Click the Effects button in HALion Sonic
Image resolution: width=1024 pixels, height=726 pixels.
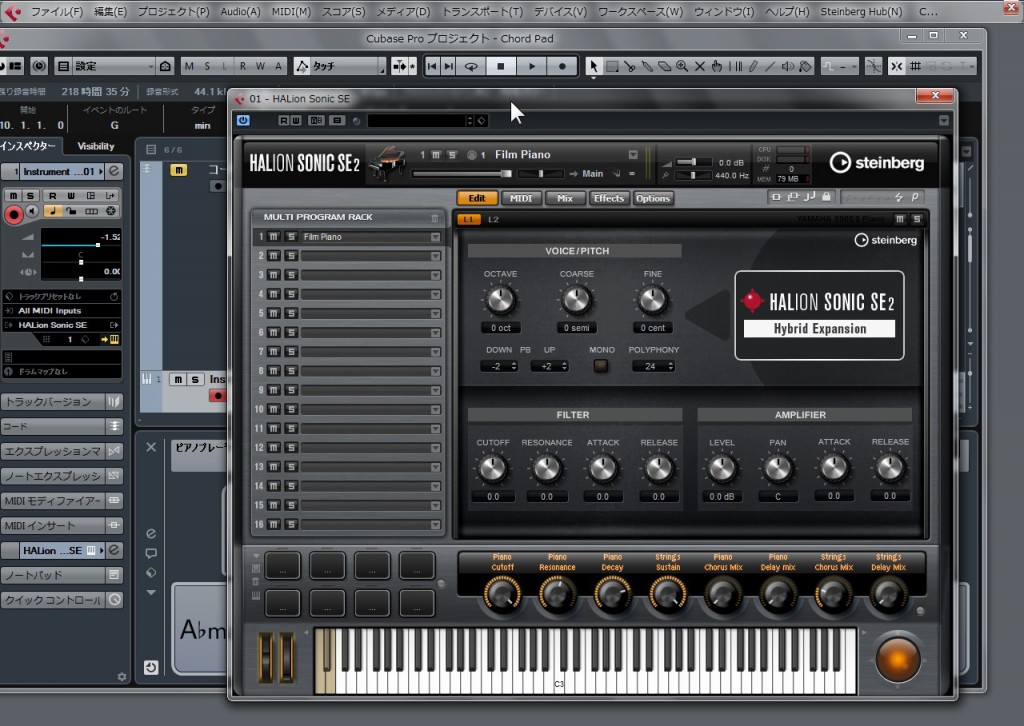pyautogui.click(x=609, y=198)
